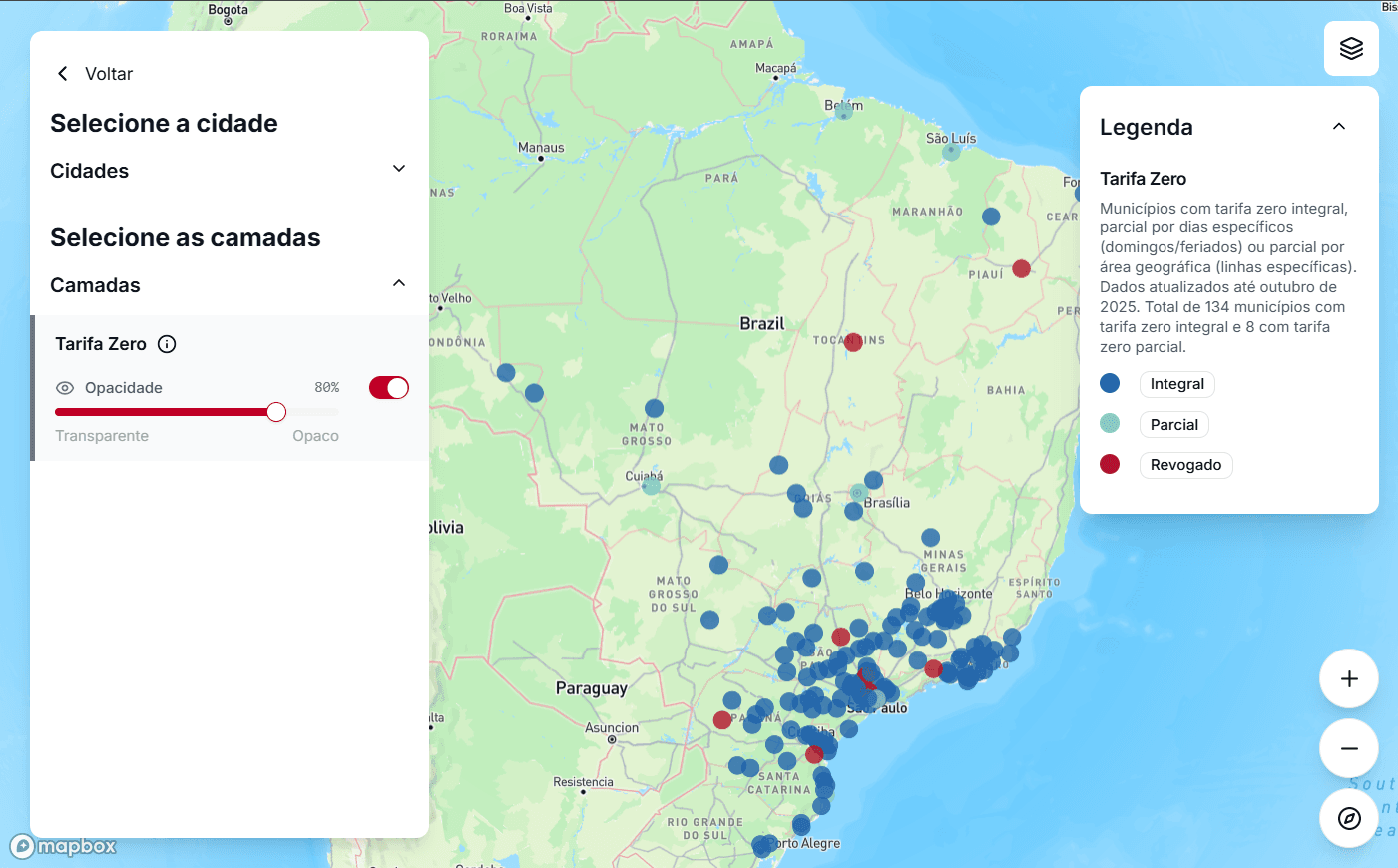1398x868 pixels.
Task: Click the red Revogado color dot
Action: click(1110, 465)
